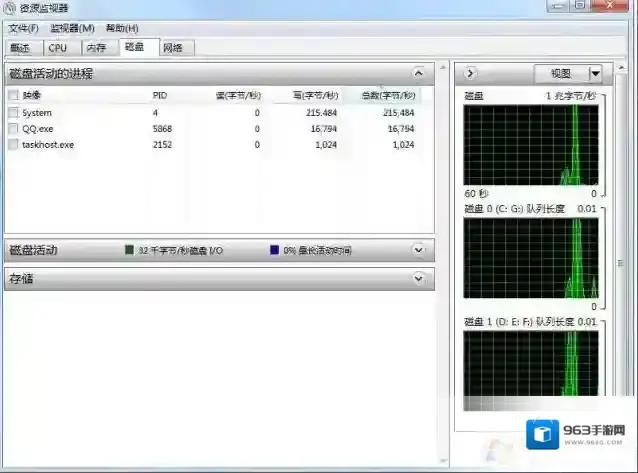This screenshot has width=638, height=473.
Task: Sort by the PID column header
Action: coord(161,95)
